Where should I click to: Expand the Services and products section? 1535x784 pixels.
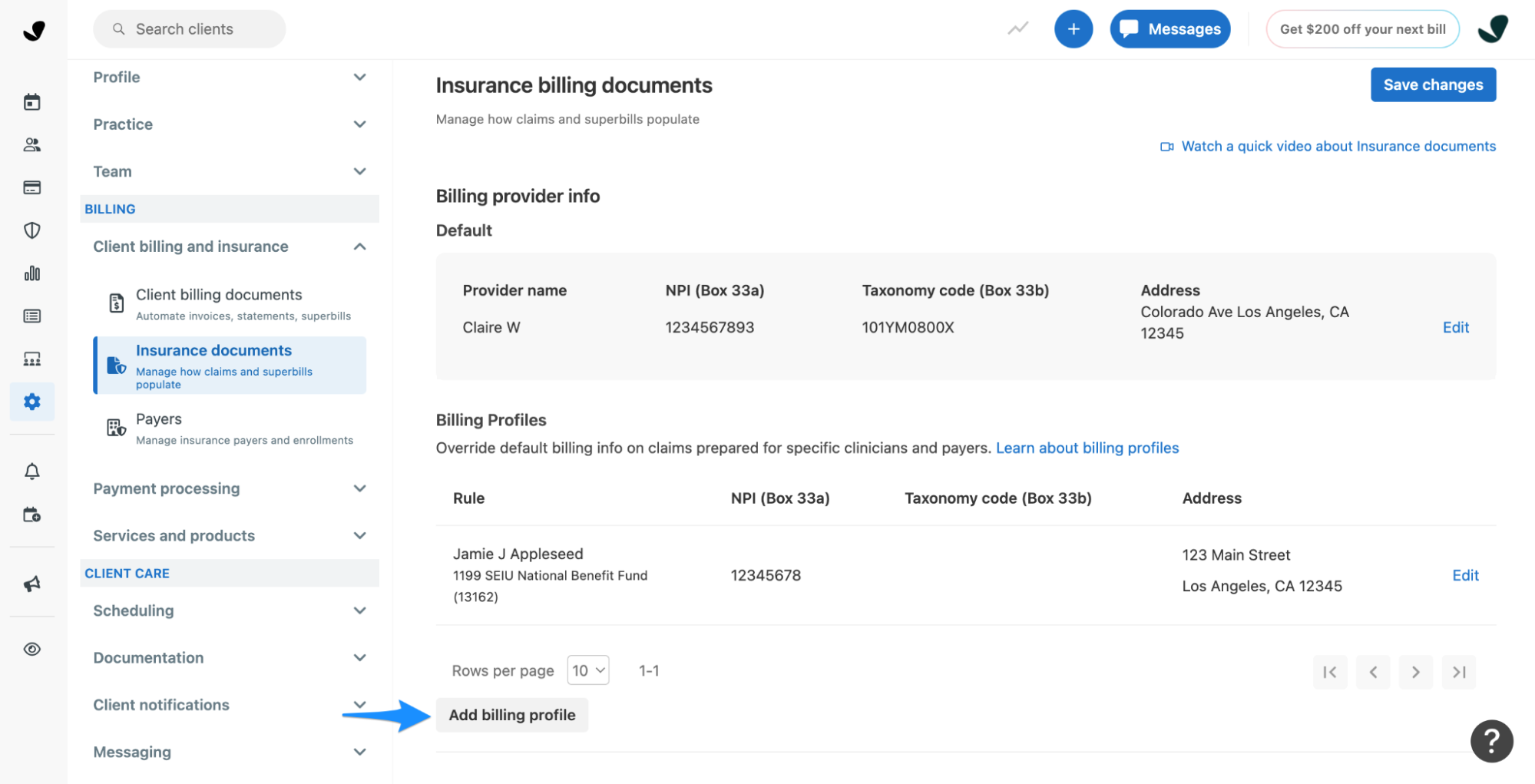[229, 535]
